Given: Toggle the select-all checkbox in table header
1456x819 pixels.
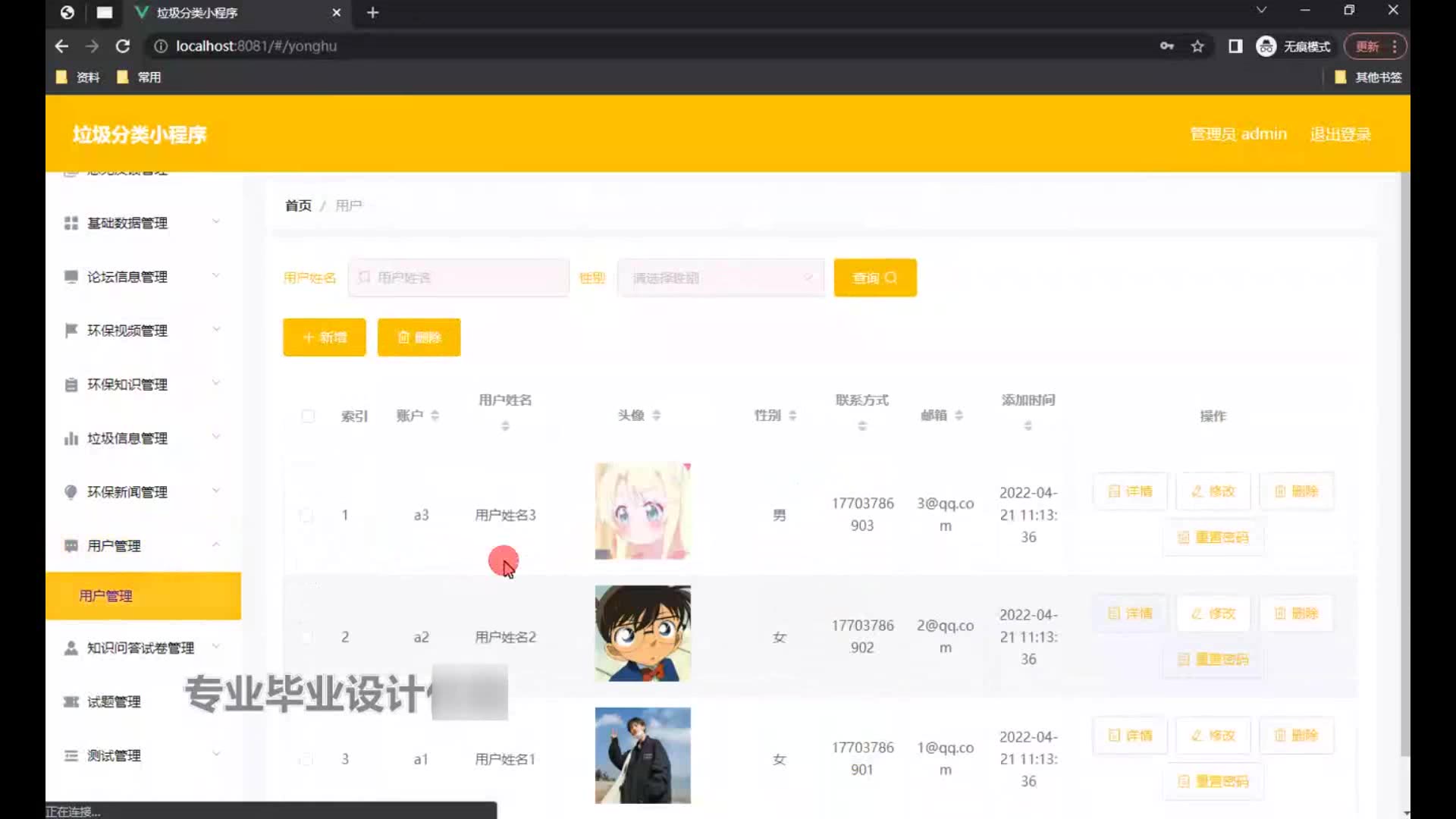Looking at the screenshot, I should pyautogui.click(x=308, y=416).
